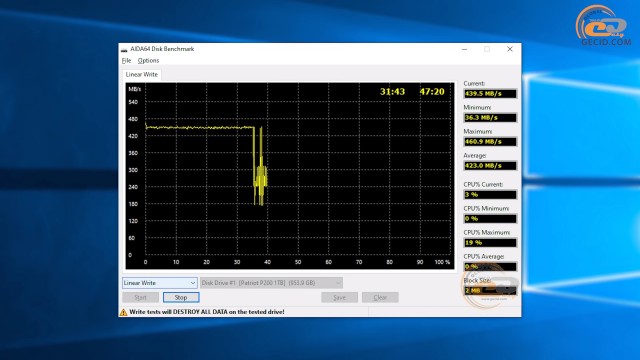This screenshot has width=640, height=360.
Task: Click the Average 423.0 MB/s value
Action: [490, 166]
